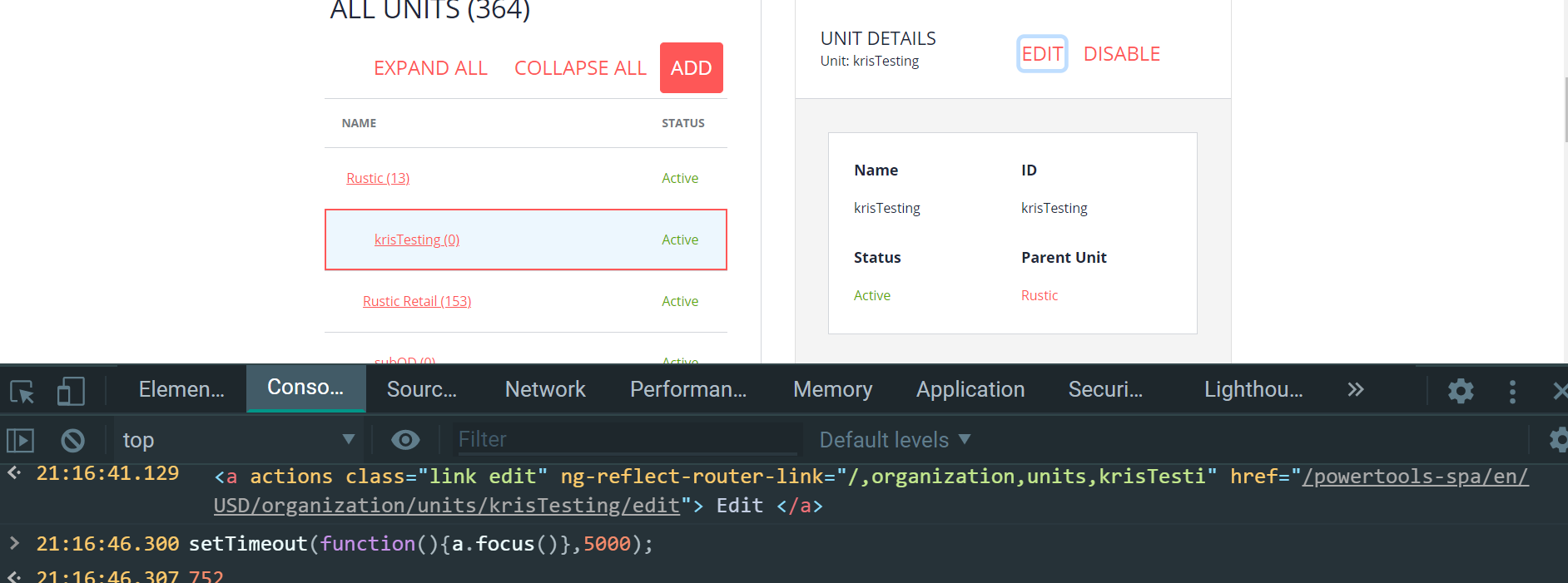Image resolution: width=1568 pixels, height=583 pixels.
Task: Open the Default levels dropdown
Action: pos(895,439)
